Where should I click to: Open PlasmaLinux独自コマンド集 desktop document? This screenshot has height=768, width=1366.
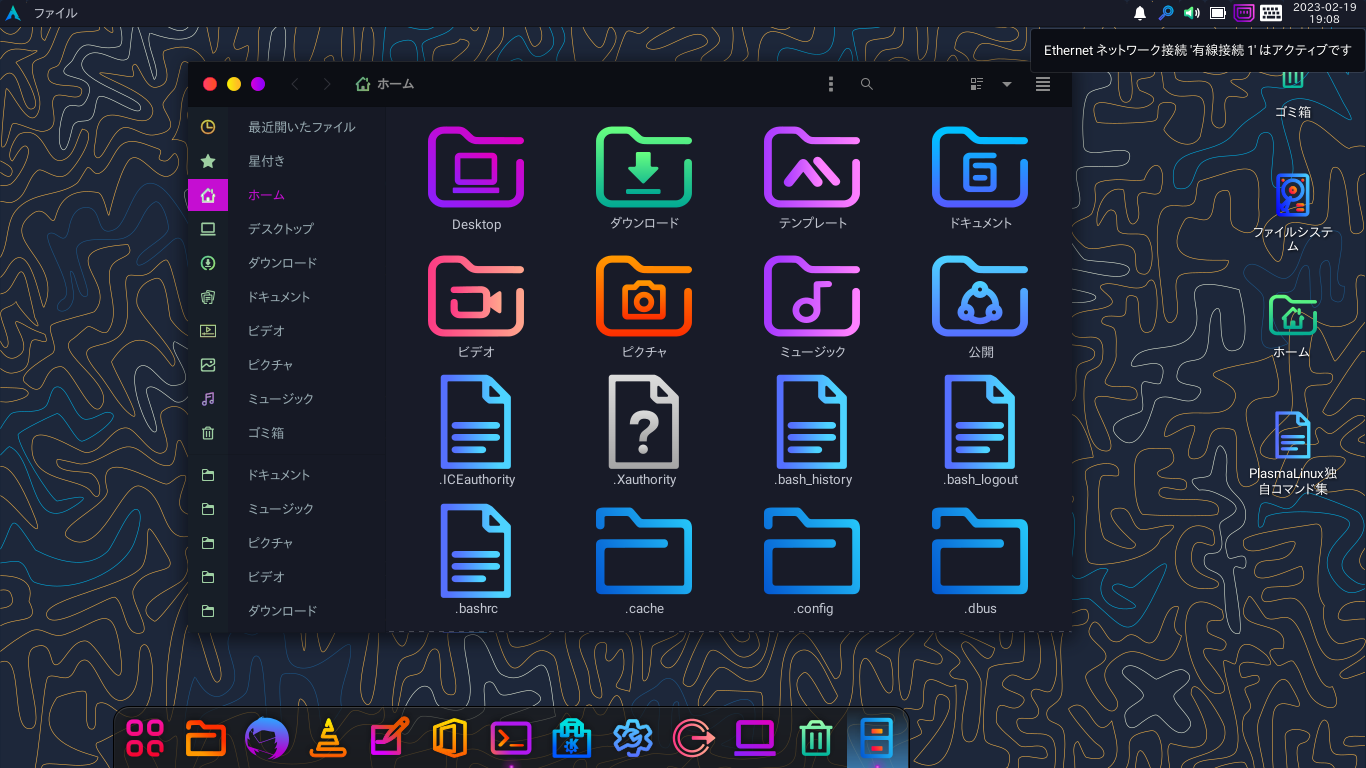(1292, 452)
